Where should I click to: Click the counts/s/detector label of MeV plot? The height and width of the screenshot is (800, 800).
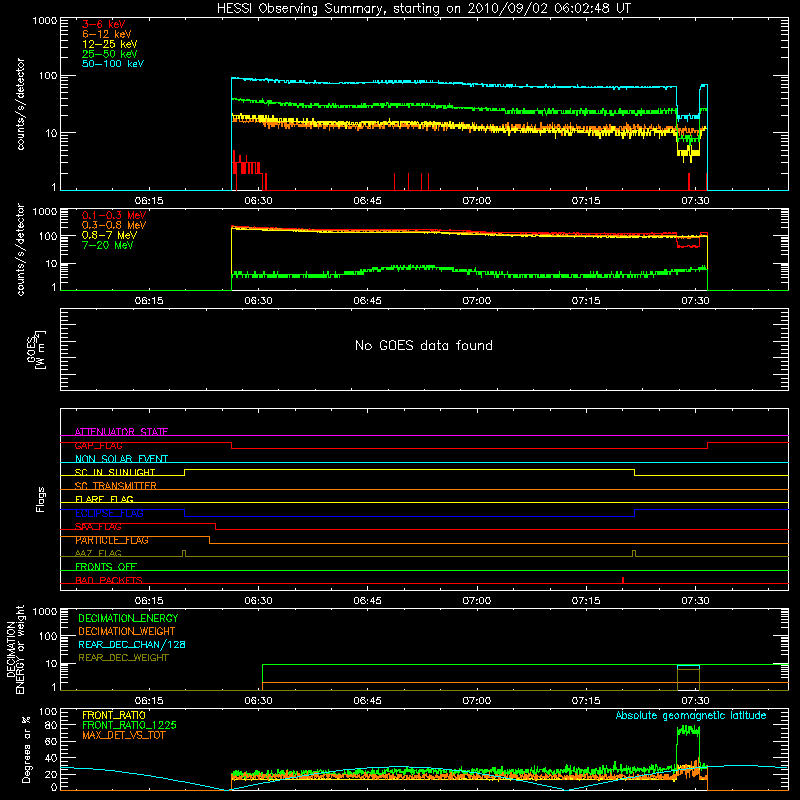point(20,249)
